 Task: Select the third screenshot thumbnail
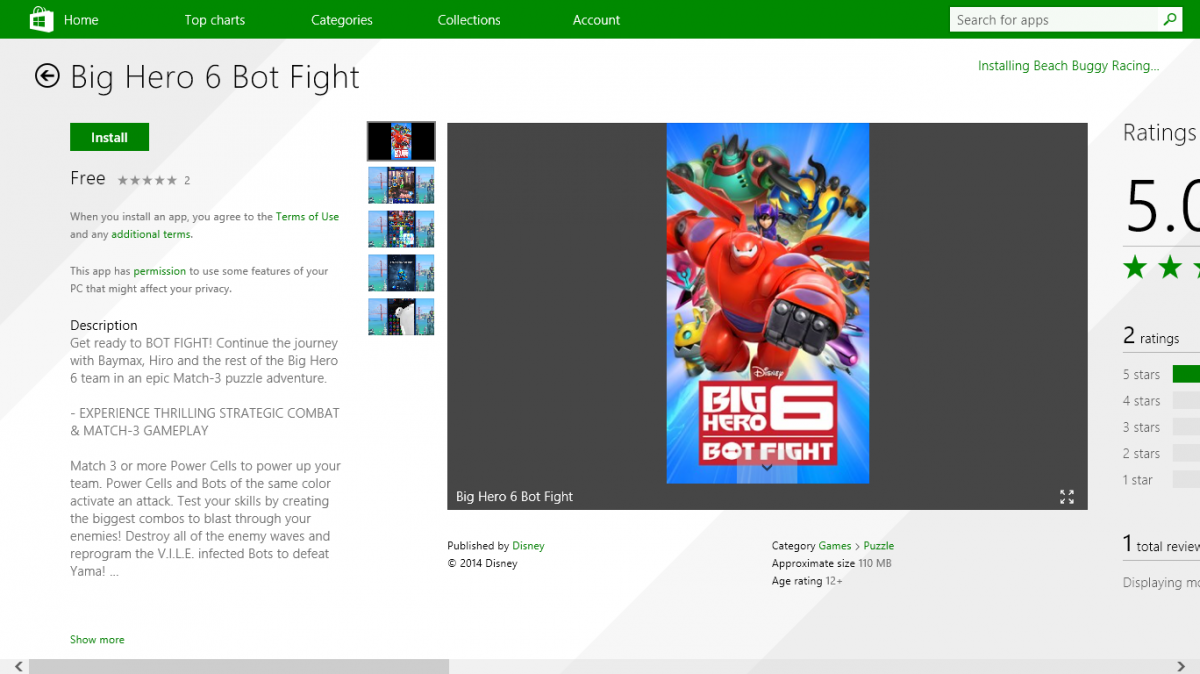click(401, 229)
